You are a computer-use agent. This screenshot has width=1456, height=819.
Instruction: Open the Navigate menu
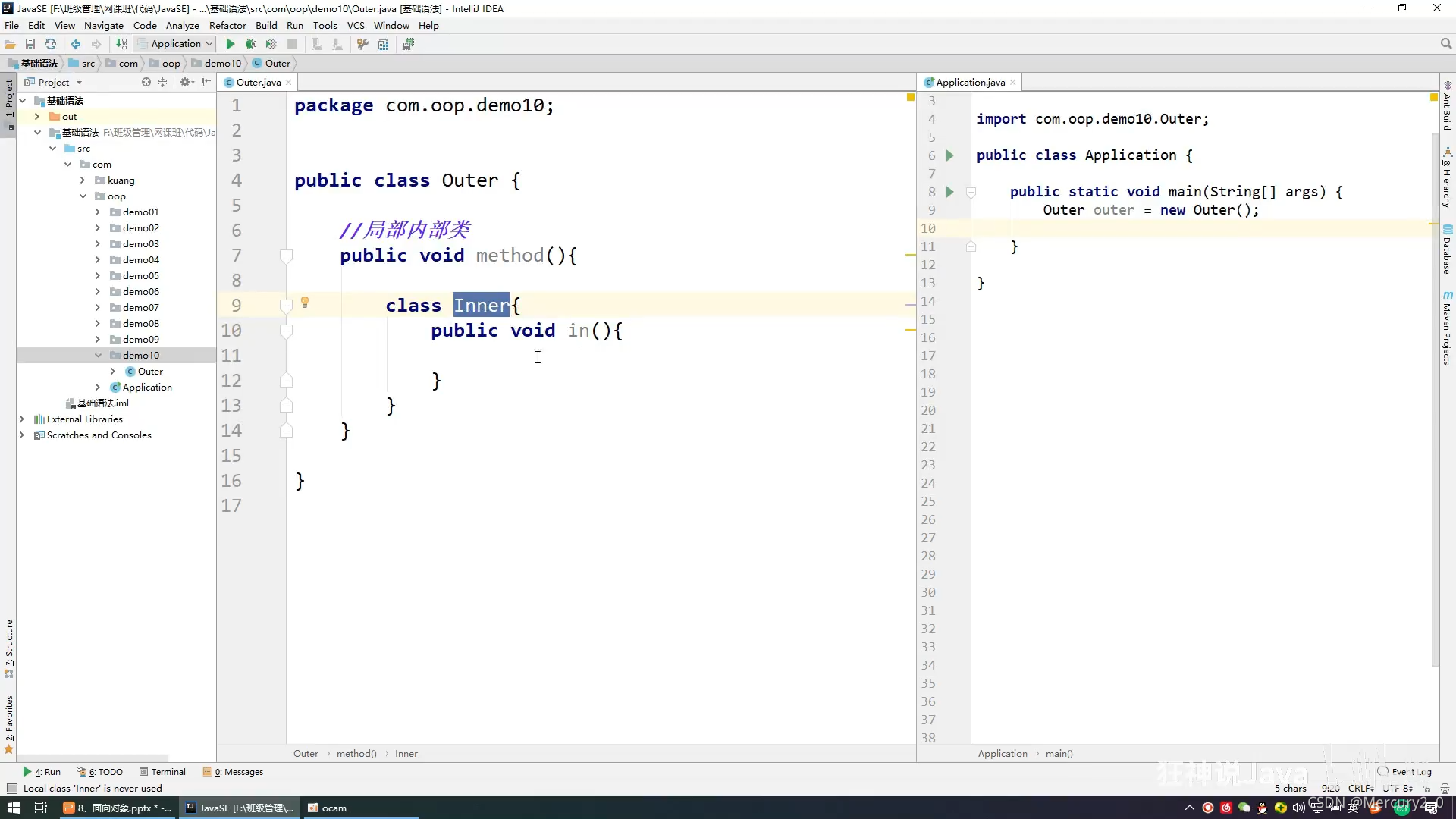tap(104, 25)
